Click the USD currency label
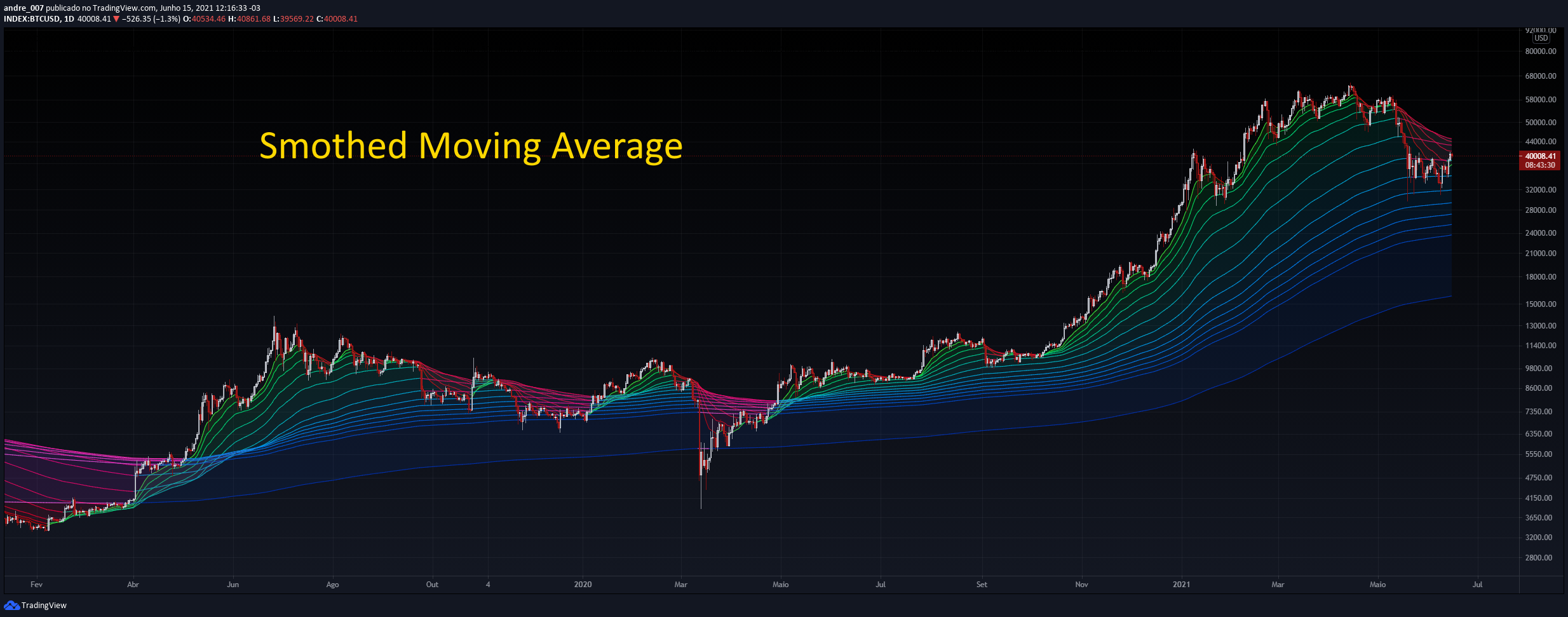 click(x=1541, y=38)
